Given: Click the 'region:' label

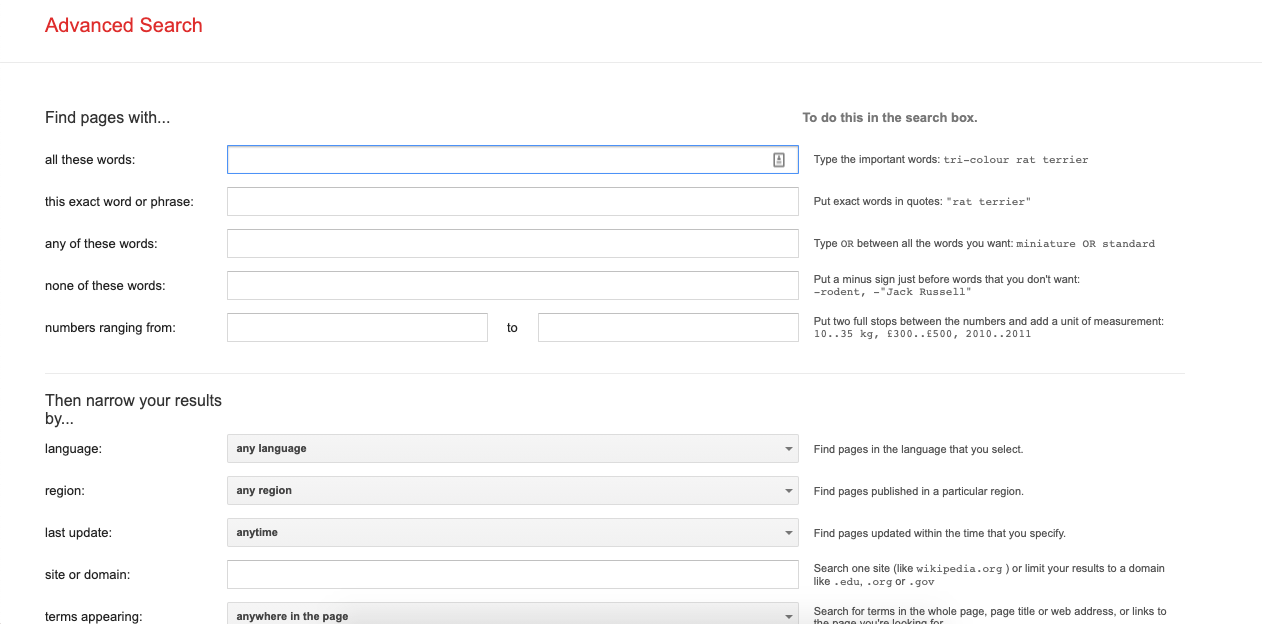Looking at the screenshot, I should (65, 491).
